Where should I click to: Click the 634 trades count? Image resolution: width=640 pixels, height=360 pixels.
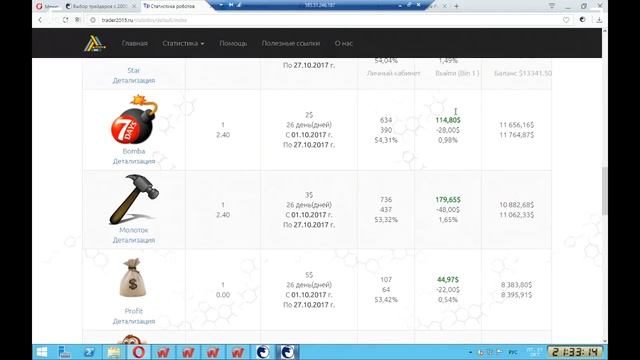pyautogui.click(x=386, y=120)
